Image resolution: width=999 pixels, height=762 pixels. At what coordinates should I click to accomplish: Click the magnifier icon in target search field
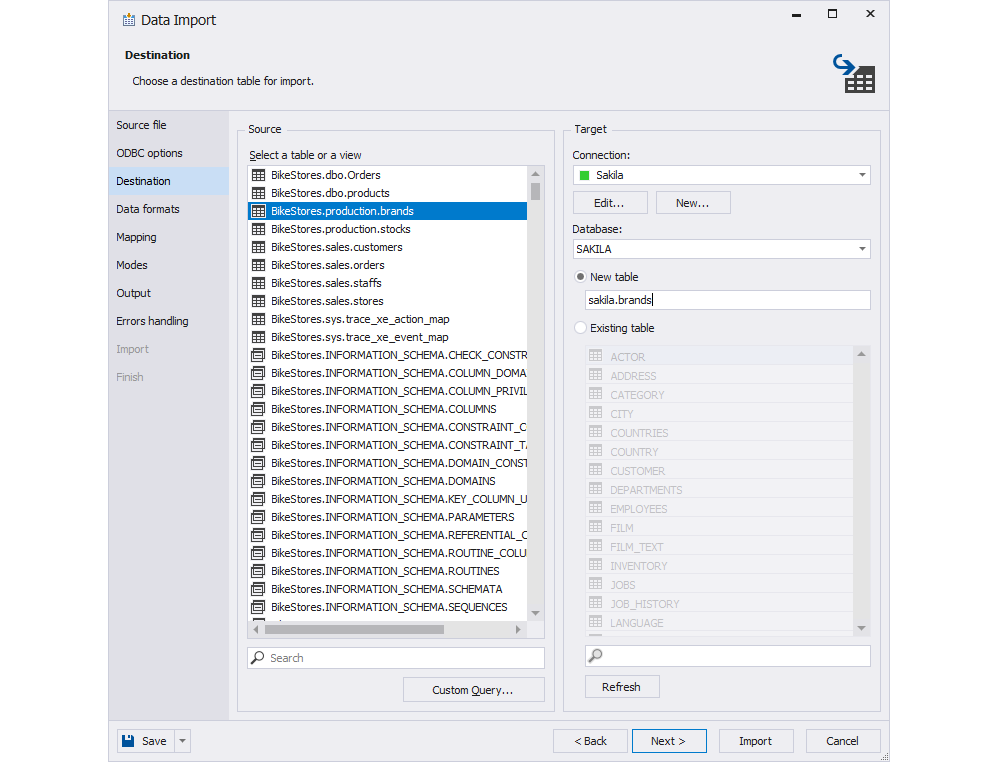[596, 656]
